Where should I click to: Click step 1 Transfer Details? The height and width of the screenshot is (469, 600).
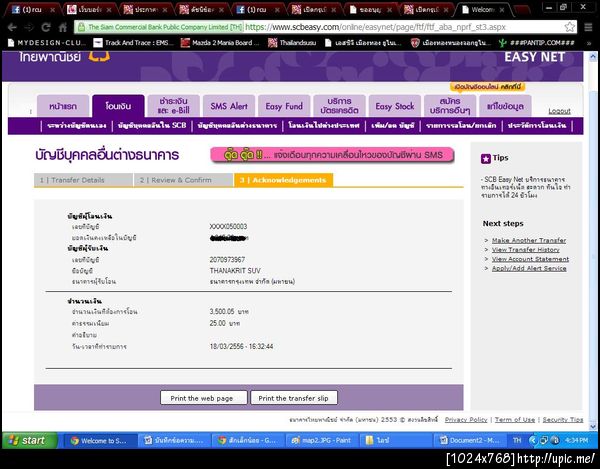click(x=83, y=180)
